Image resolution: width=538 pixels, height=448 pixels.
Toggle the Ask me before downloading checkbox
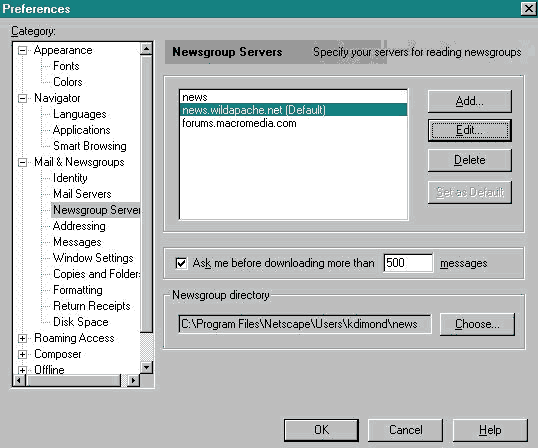coord(181,263)
